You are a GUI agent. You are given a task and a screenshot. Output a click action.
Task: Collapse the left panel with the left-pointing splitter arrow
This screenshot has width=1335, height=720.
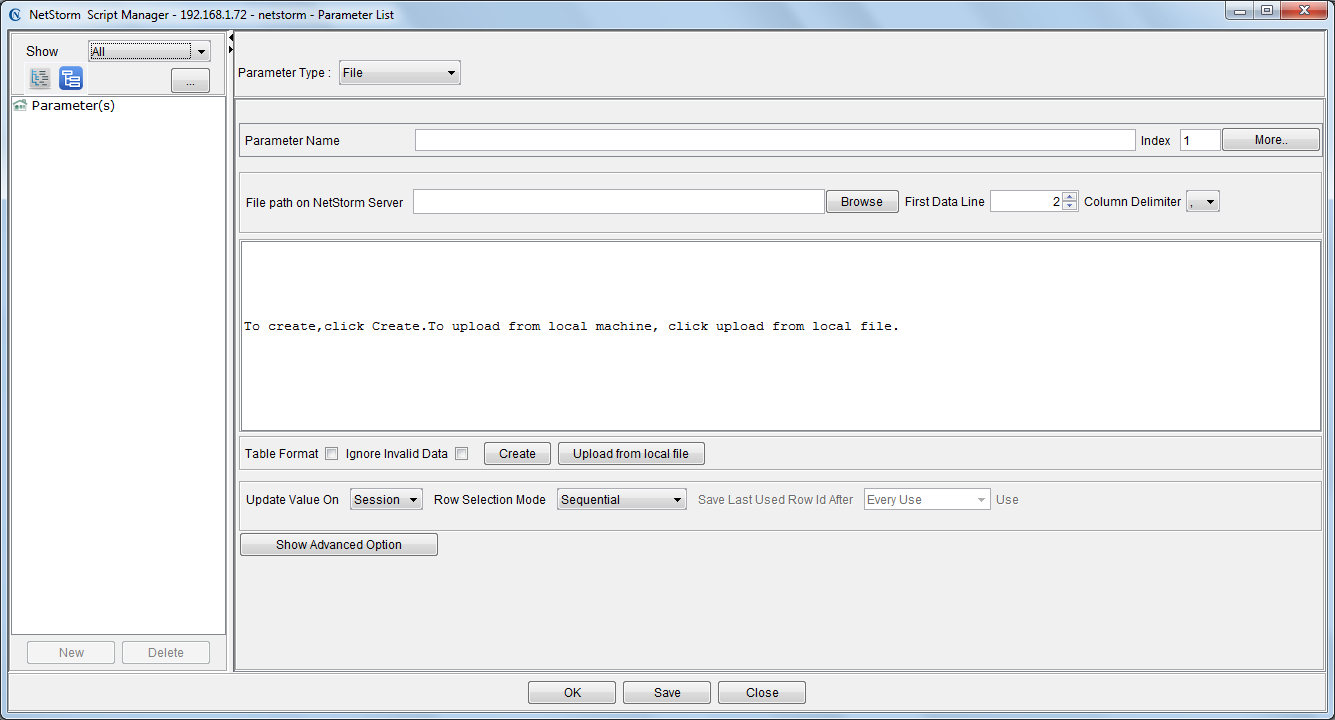(x=231, y=37)
